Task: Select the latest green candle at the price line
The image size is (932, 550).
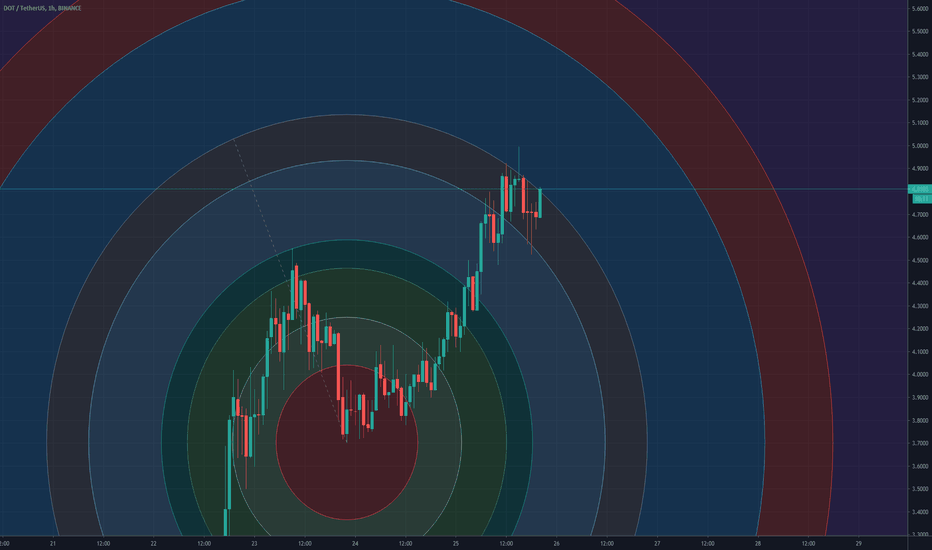Action: pyautogui.click(x=540, y=203)
